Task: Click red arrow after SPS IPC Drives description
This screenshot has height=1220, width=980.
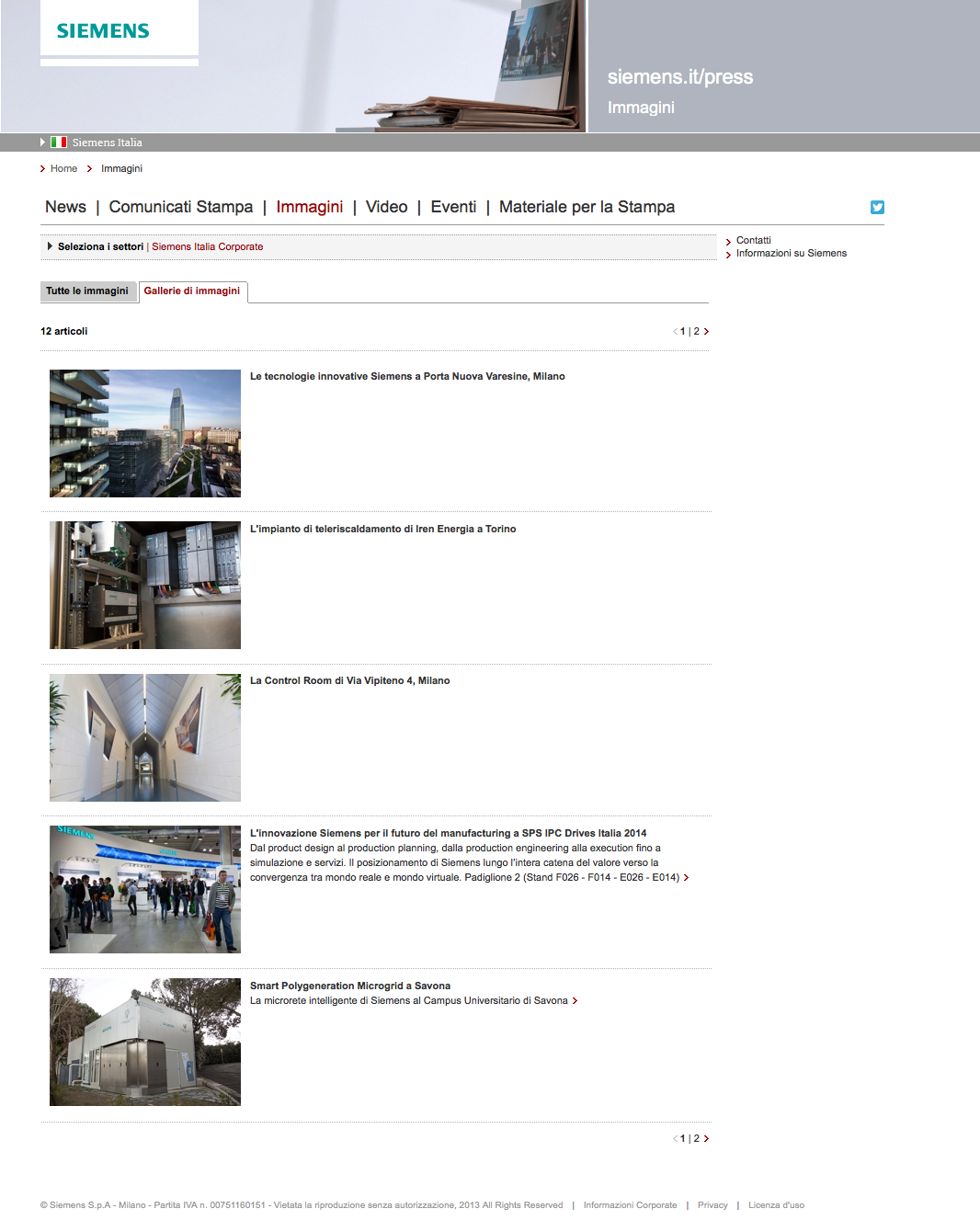Action: point(686,878)
